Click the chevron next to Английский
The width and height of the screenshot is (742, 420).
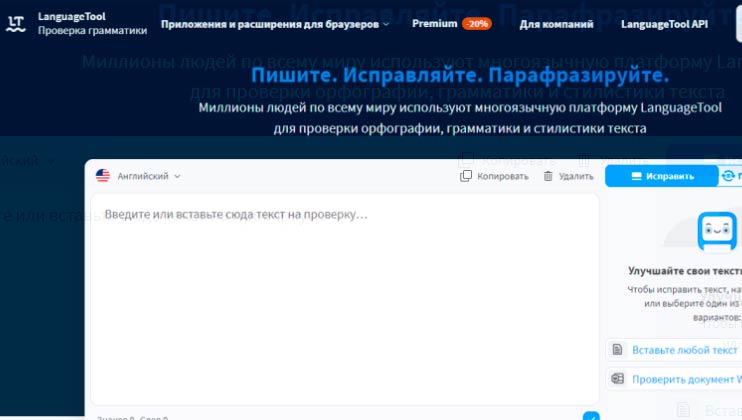click(x=177, y=176)
